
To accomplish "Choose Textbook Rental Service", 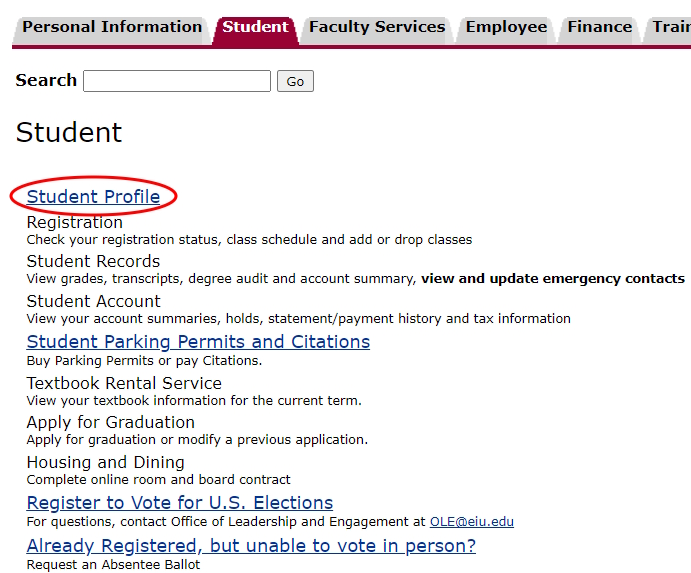I will (124, 383).
